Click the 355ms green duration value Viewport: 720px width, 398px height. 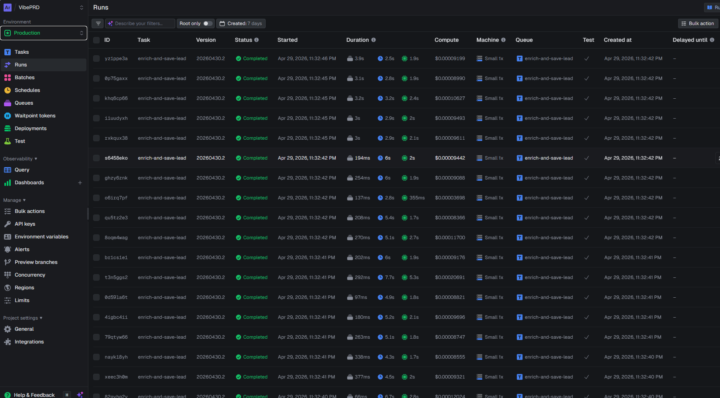click(x=413, y=198)
